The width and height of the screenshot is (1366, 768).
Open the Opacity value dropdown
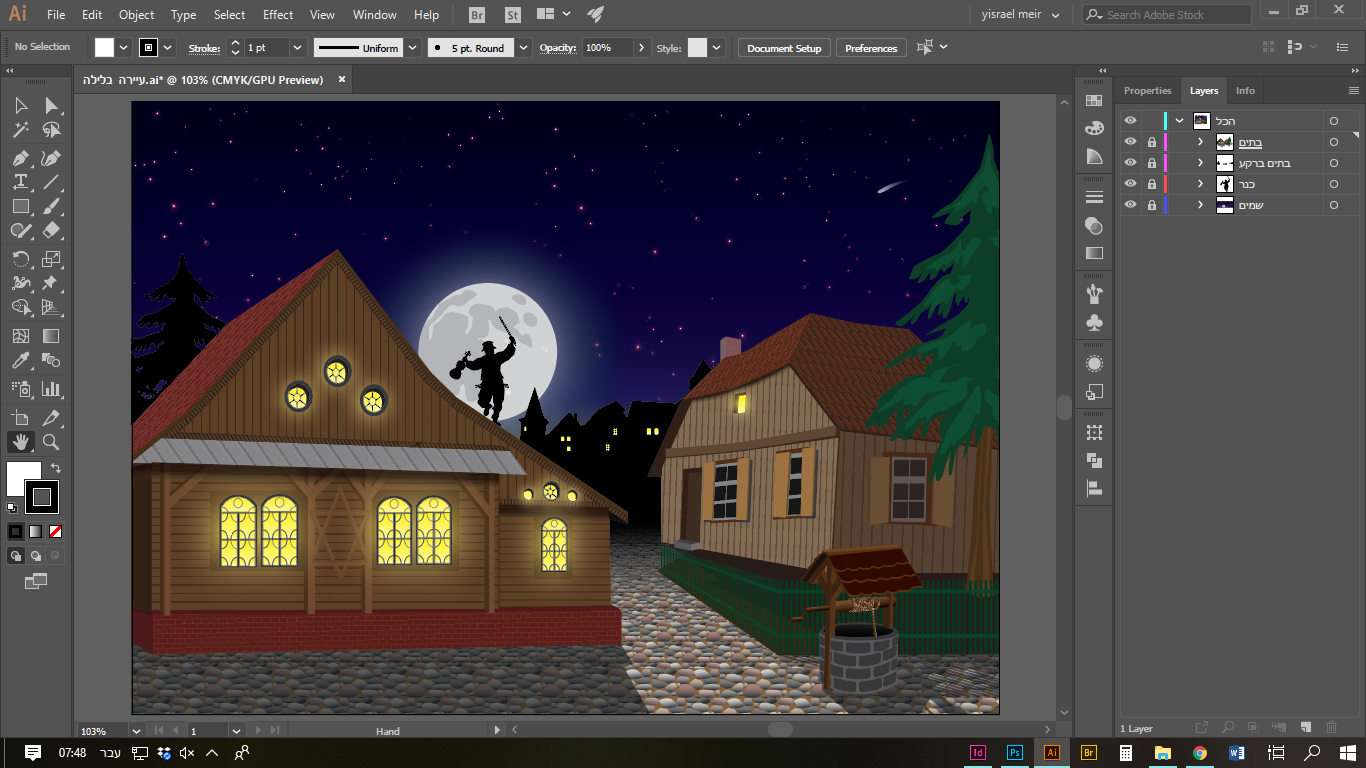(x=642, y=48)
